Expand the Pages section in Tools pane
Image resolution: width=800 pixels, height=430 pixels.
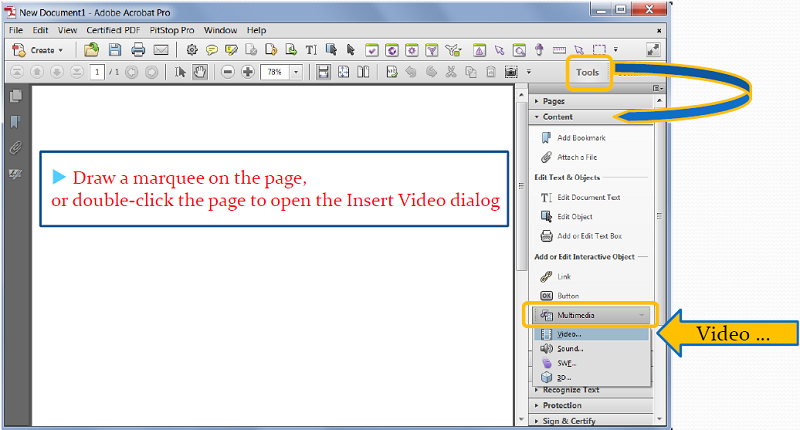tap(554, 101)
